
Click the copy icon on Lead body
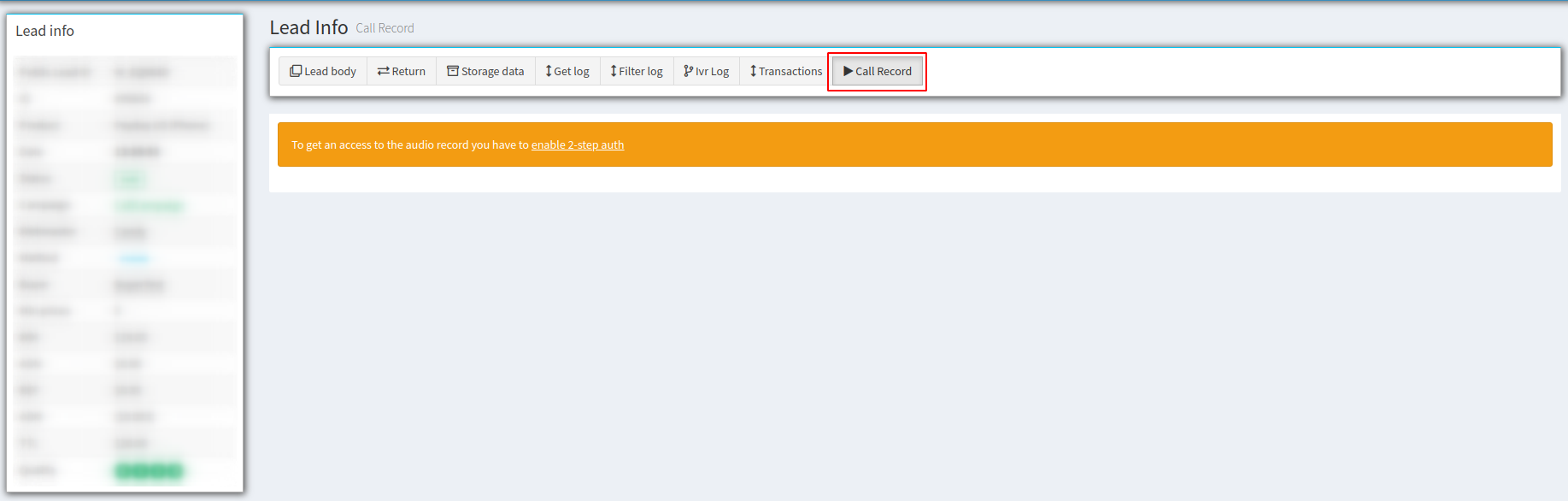[x=296, y=71]
